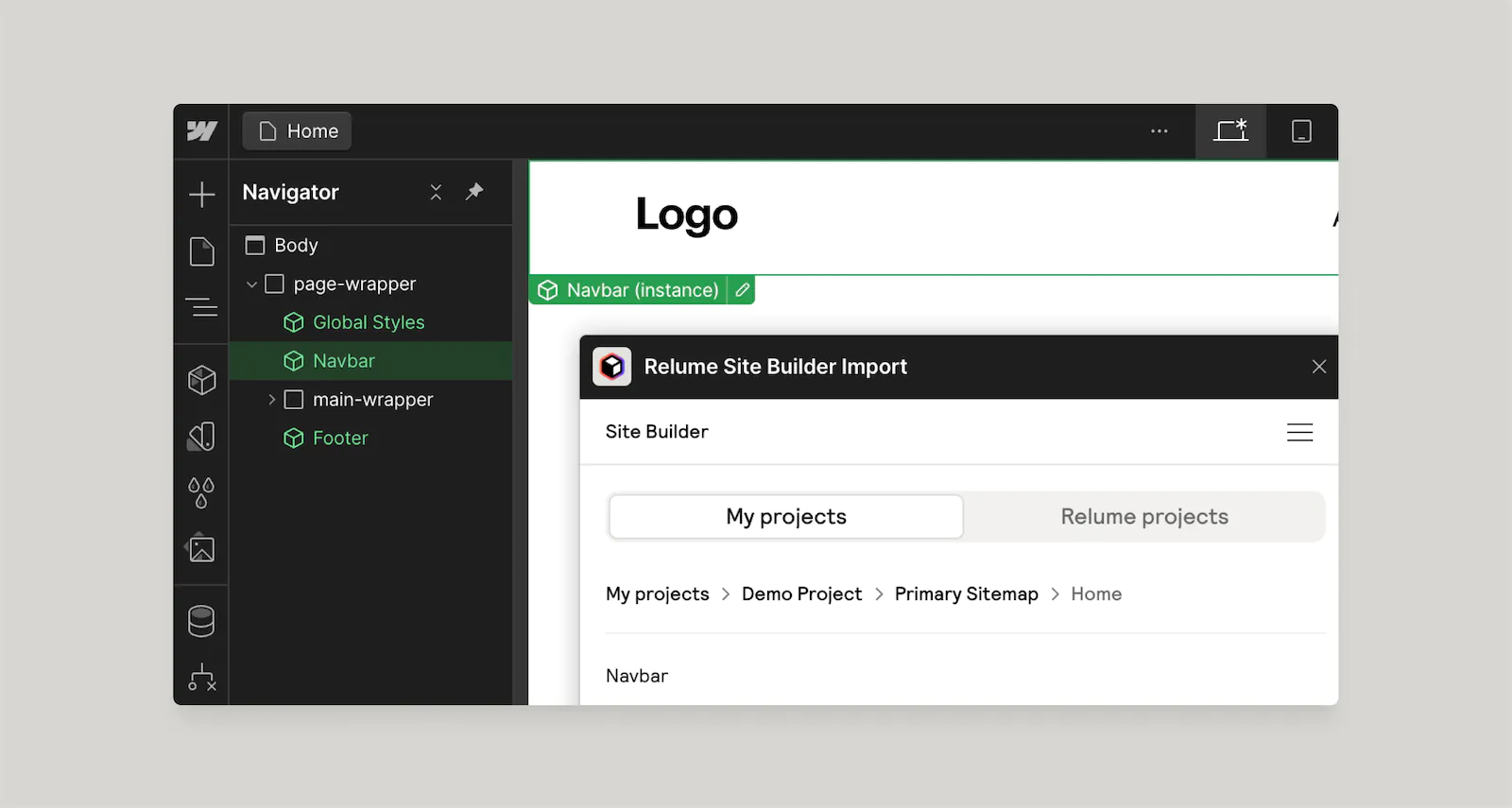Open the three-dots more options
Viewport: 1512px width, 808px height.
(1160, 131)
